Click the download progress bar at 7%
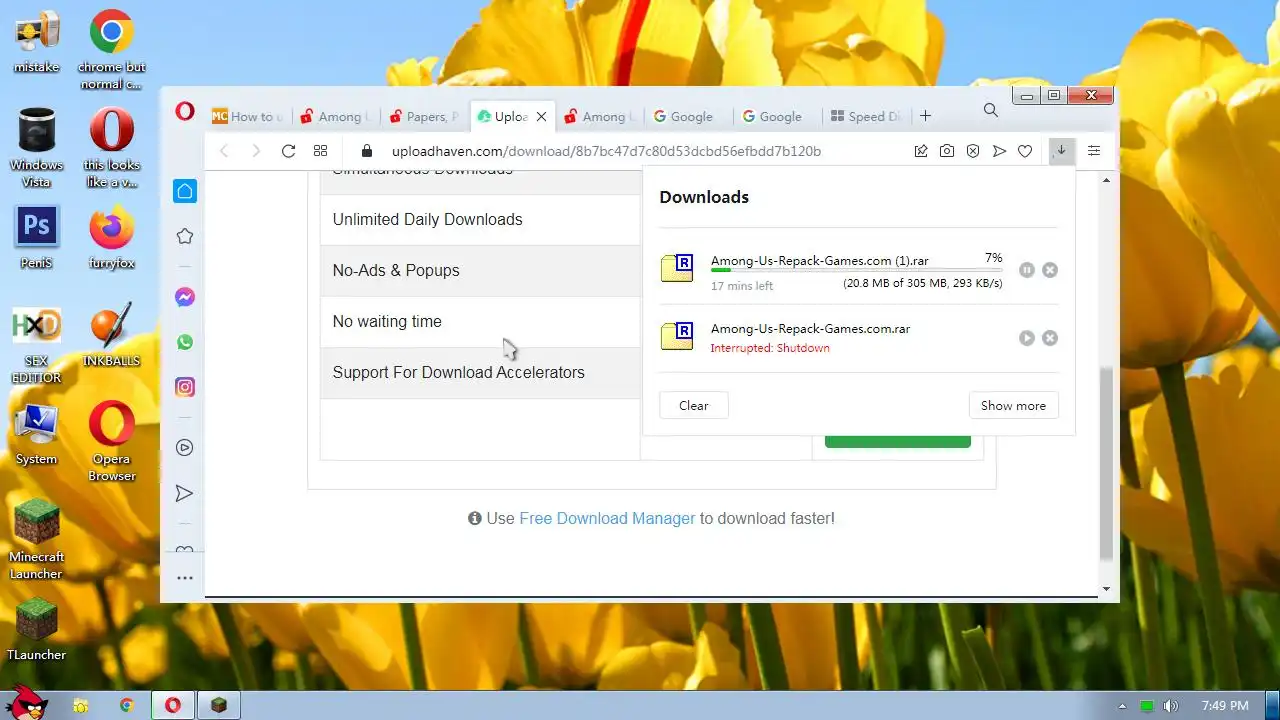This screenshot has height=720, width=1280. 856,271
